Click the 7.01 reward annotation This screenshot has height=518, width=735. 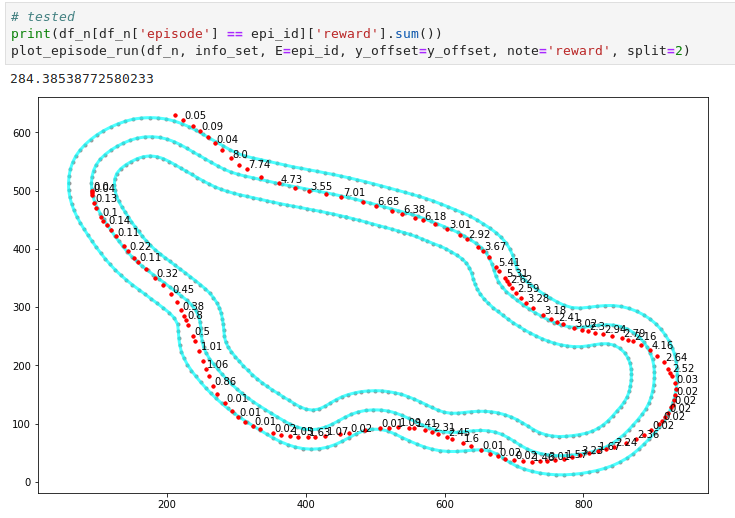354,193
